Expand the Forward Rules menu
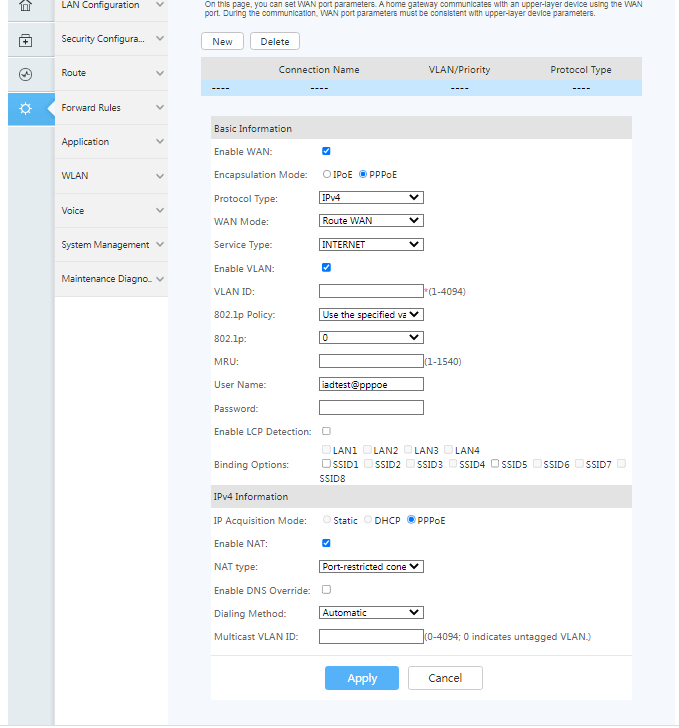The height and width of the screenshot is (728, 679). click(111, 108)
